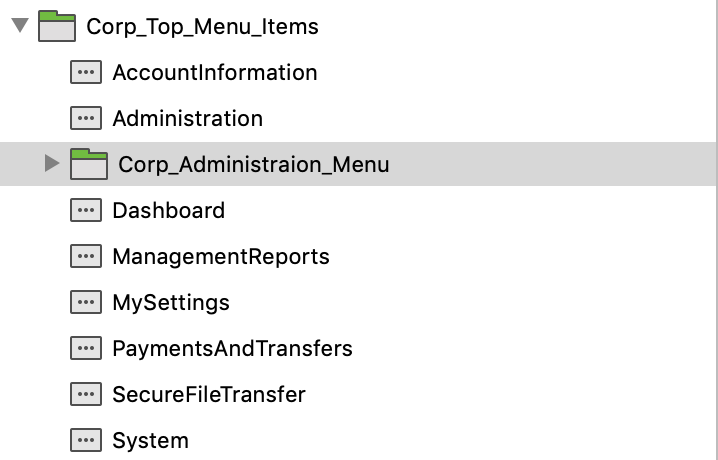Select the MySettings tree item
The image size is (718, 460).
coord(171,302)
